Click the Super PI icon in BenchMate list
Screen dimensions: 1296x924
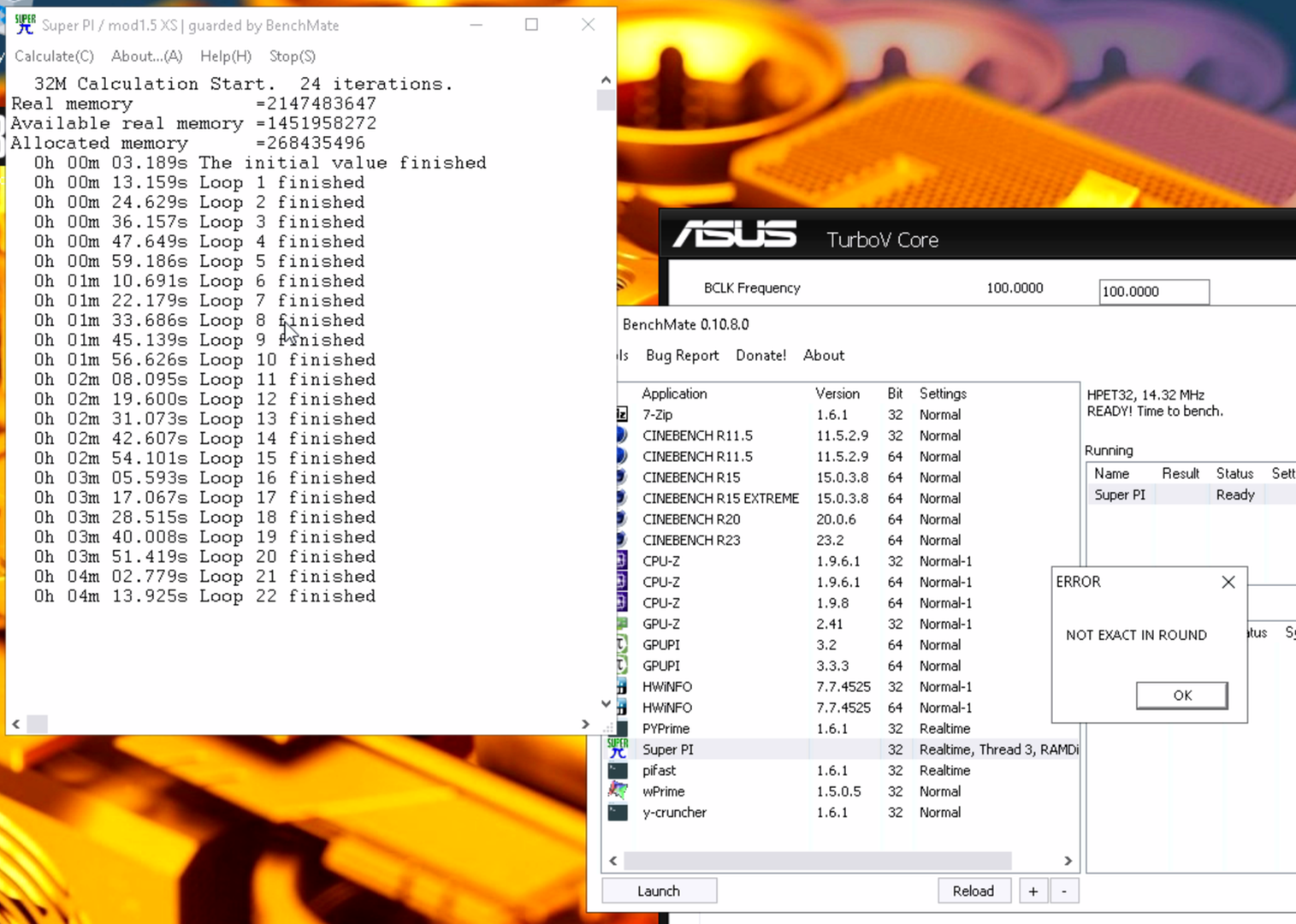coord(618,749)
